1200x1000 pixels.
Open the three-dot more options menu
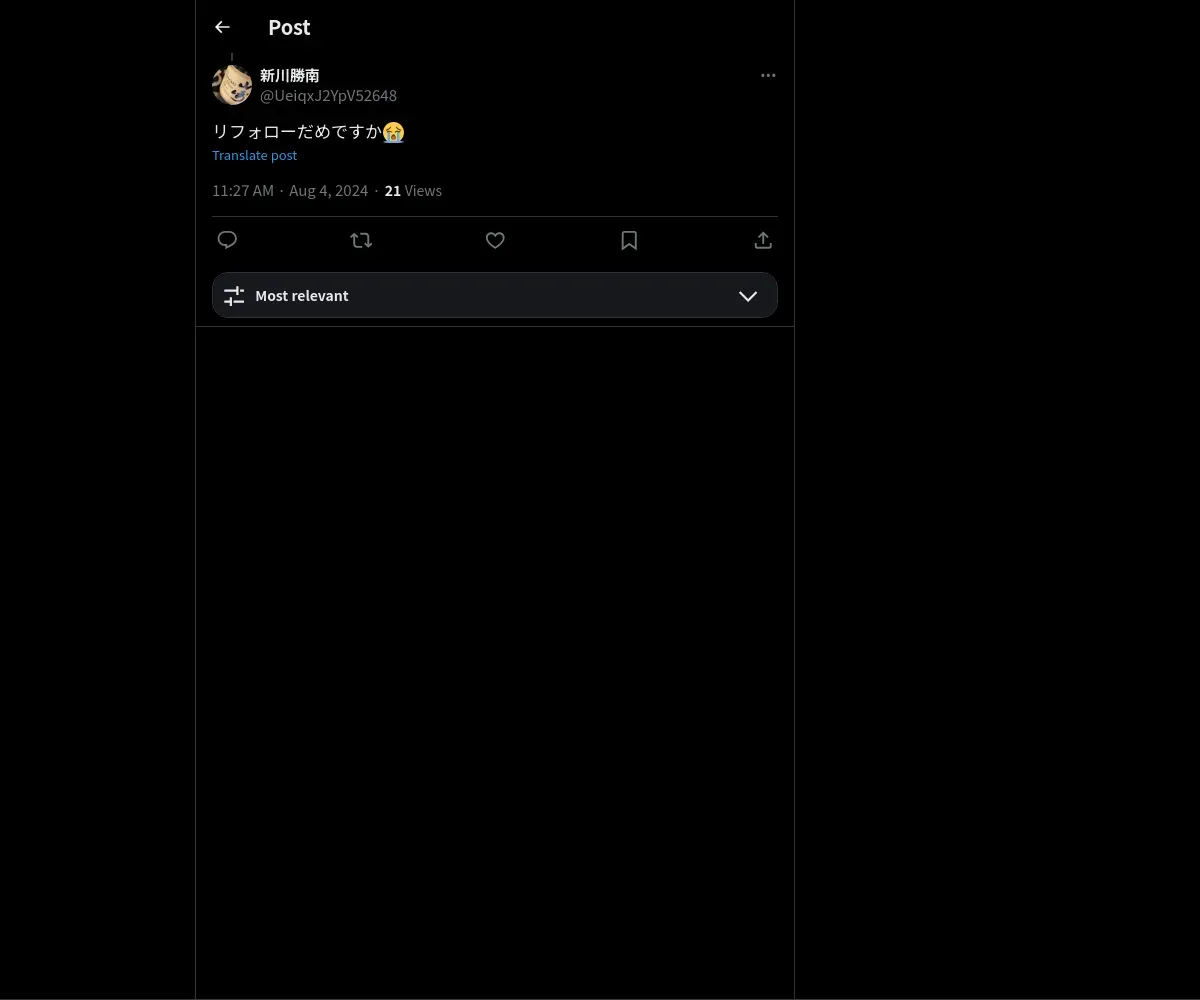pos(768,75)
